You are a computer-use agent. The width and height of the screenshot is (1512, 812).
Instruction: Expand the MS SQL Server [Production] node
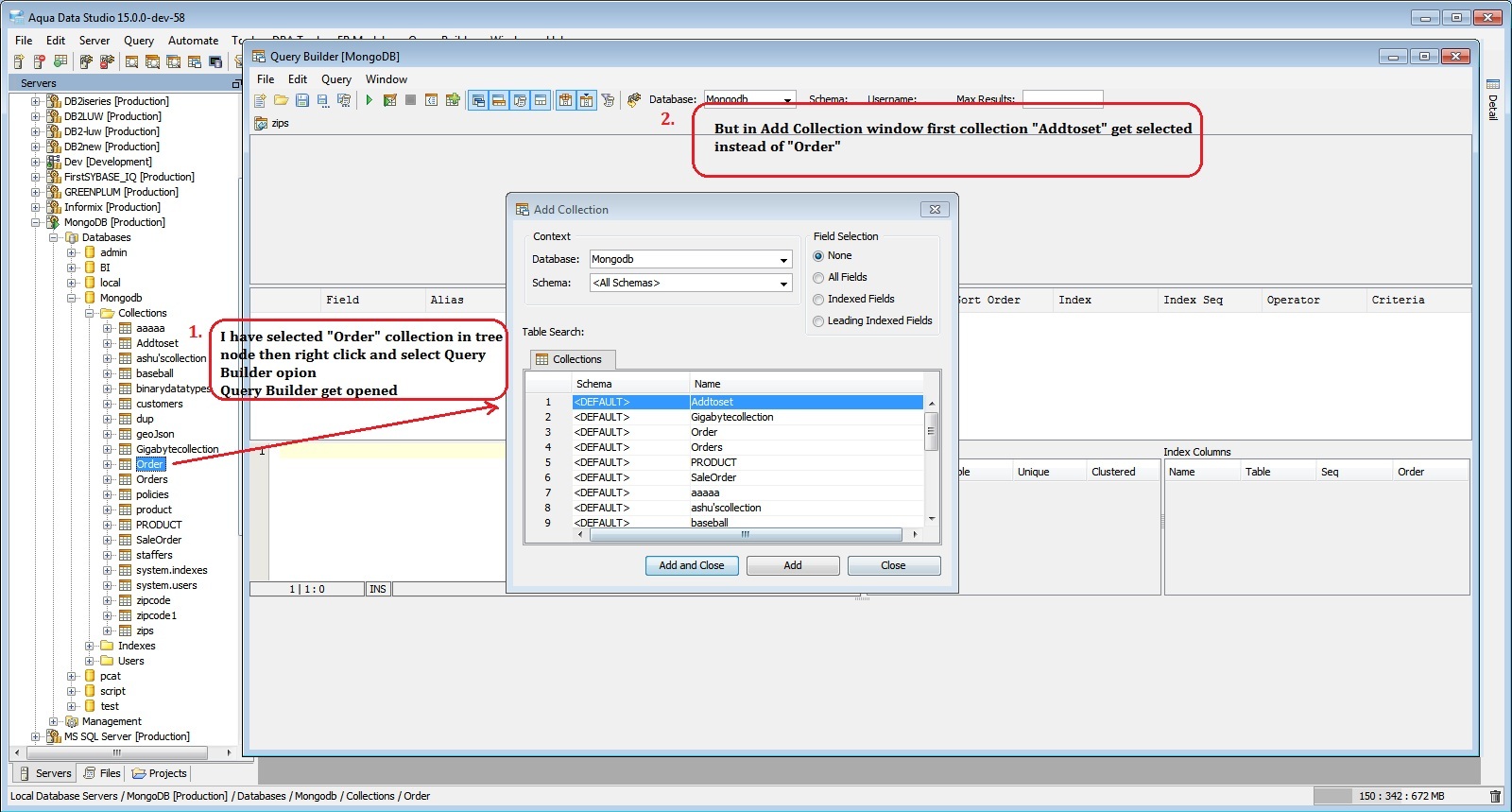pos(36,736)
